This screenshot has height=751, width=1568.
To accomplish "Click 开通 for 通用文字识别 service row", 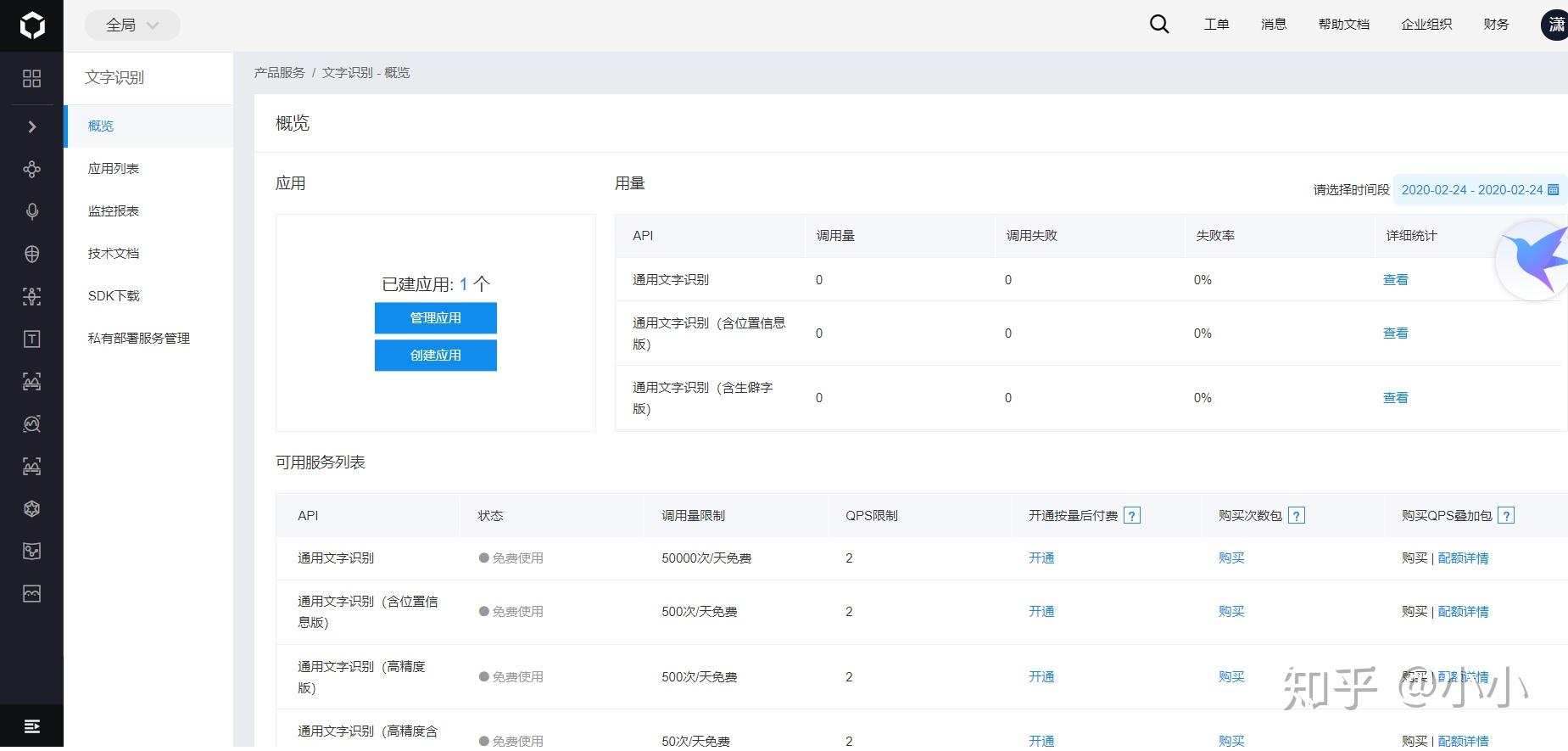I will (x=1041, y=558).
